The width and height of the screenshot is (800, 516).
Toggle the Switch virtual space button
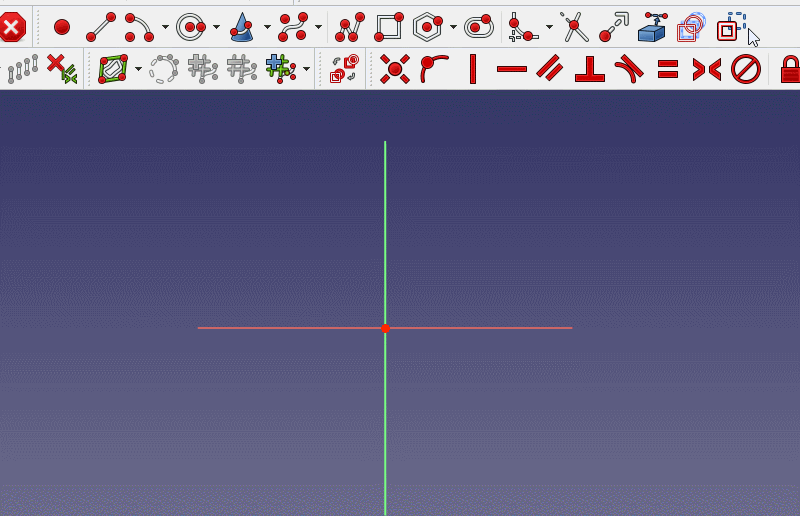pos(344,69)
